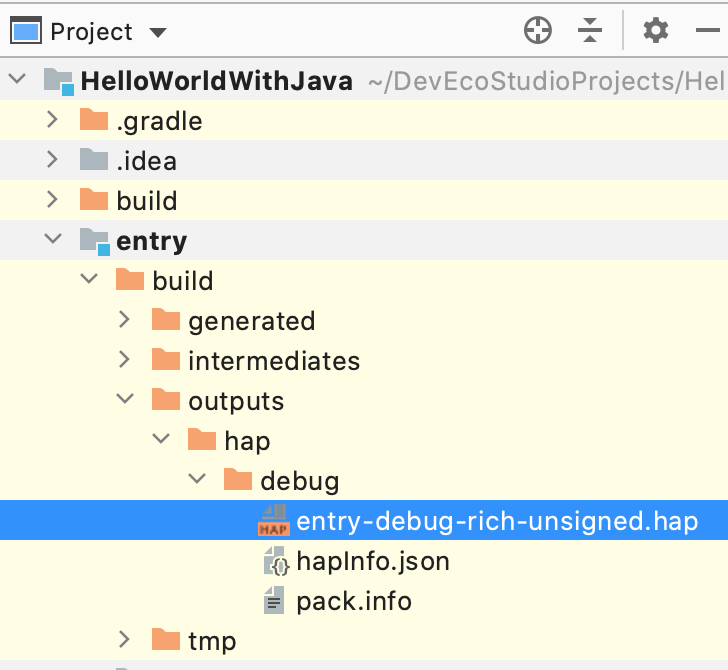Viewport: 728px width, 670px height.
Task: Select the top-level build label
Action: click(147, 202)
